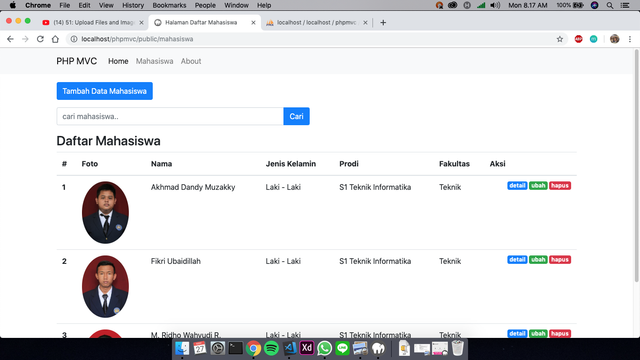The image size is (640, 360).
Task: Open the Edit menu
Action: click(x=84, y=5)
